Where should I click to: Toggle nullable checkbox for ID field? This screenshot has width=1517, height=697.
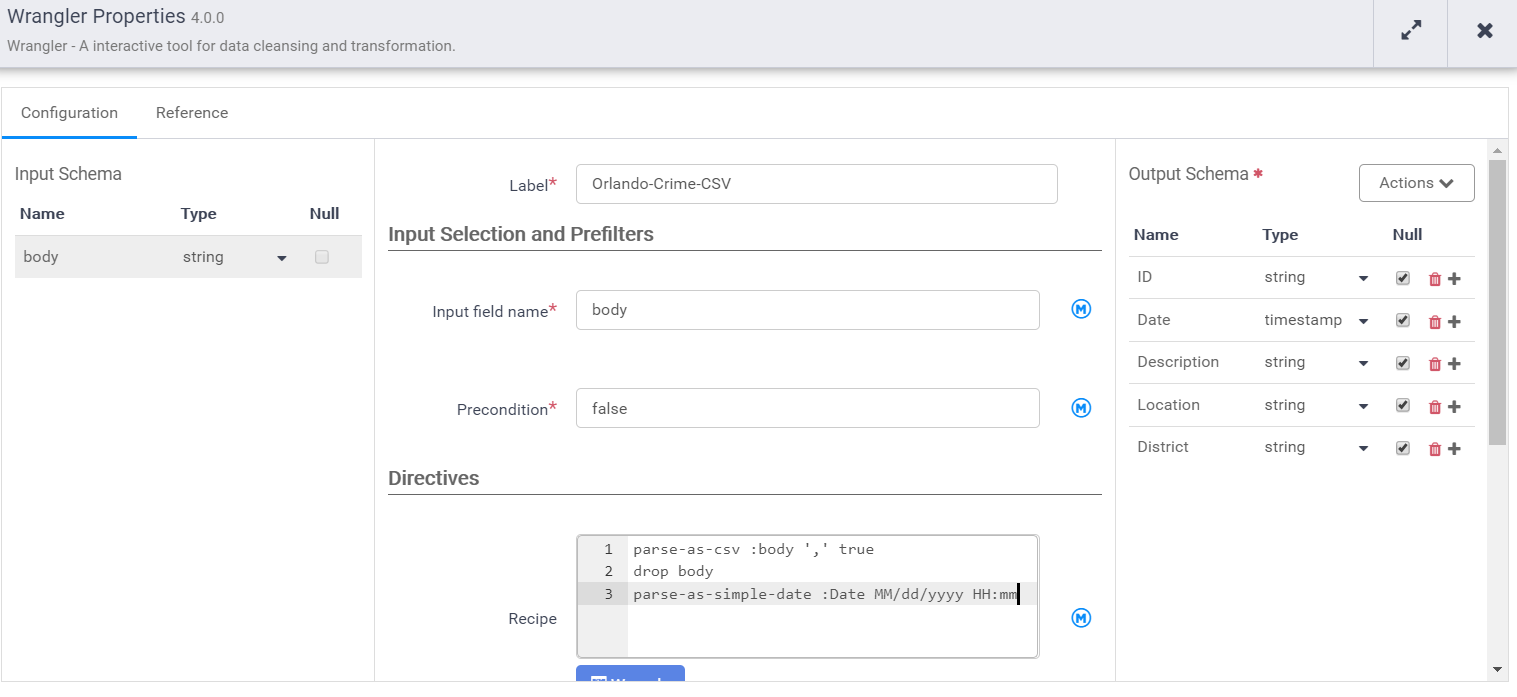(1403, 278)
